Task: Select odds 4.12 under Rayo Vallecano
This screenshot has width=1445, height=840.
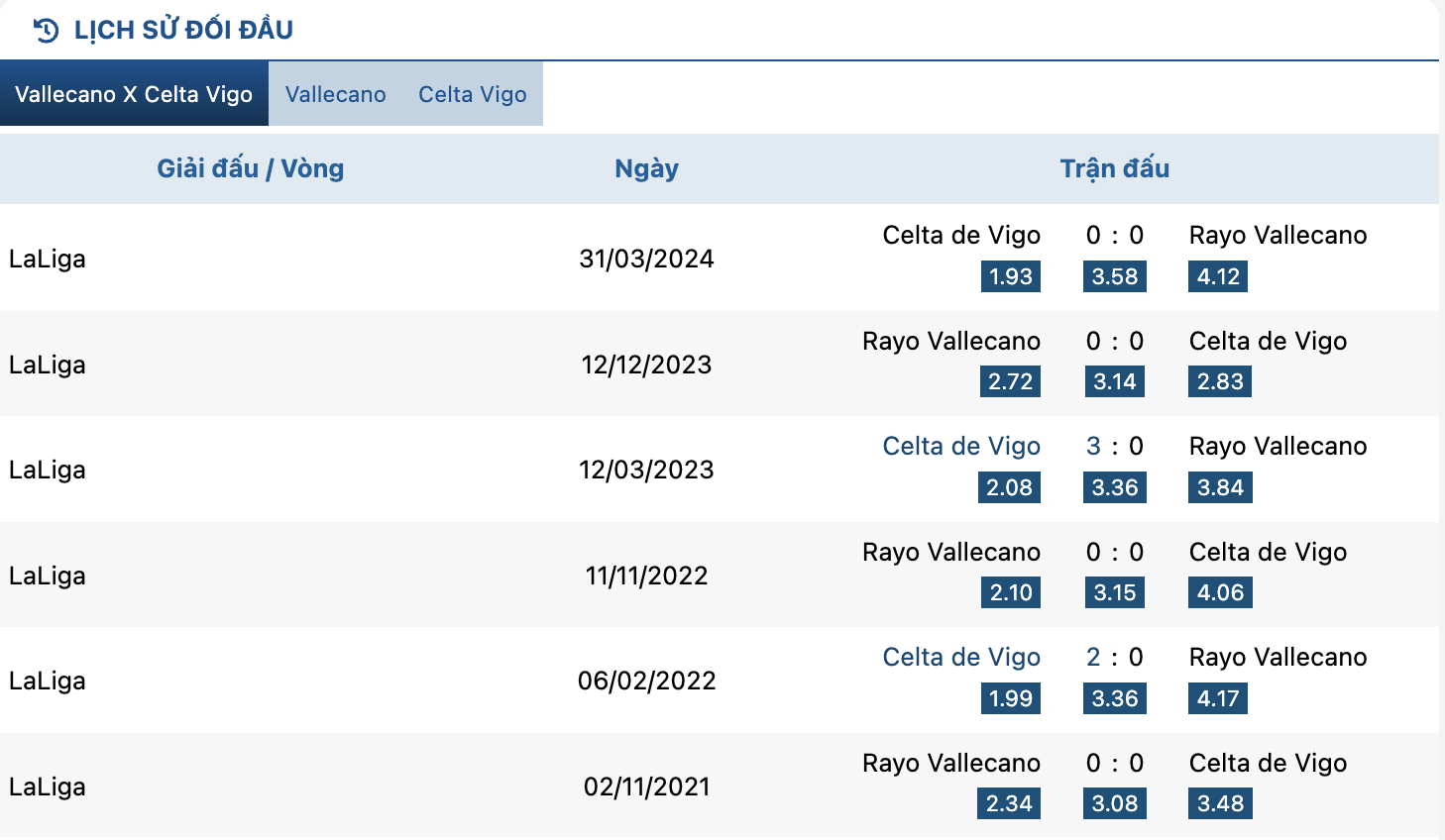Action: (x=1218, y=276)
